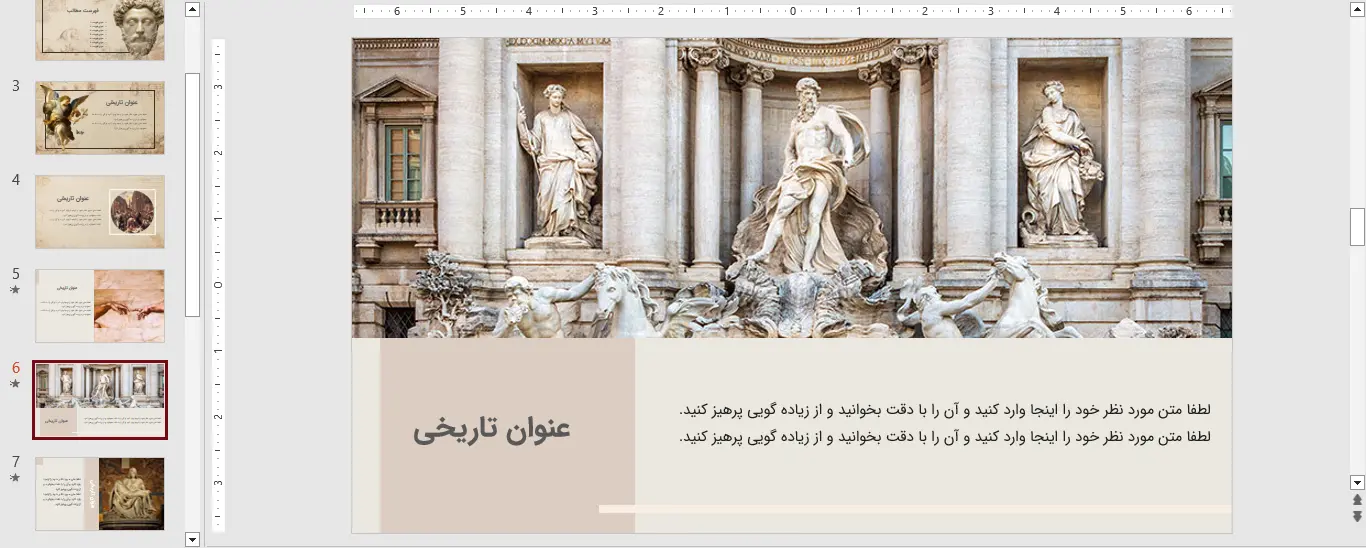Select slide 7 thumbnail with Pieta statue

pyautogui.click(x=100, y=494)
